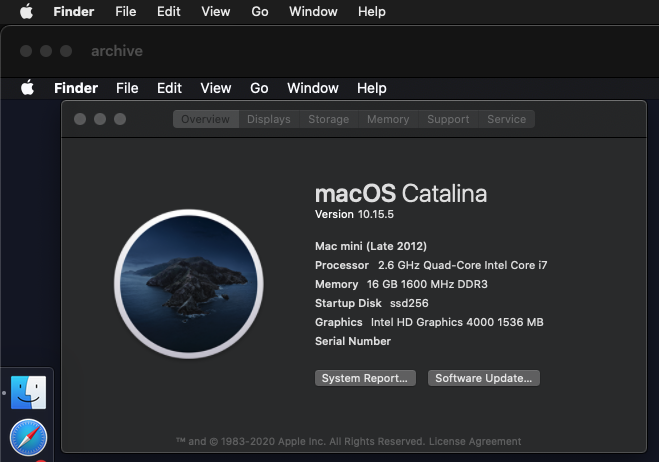Open the License Agreement link
This screenshot has width=659, height=462.
pos(475,441)
